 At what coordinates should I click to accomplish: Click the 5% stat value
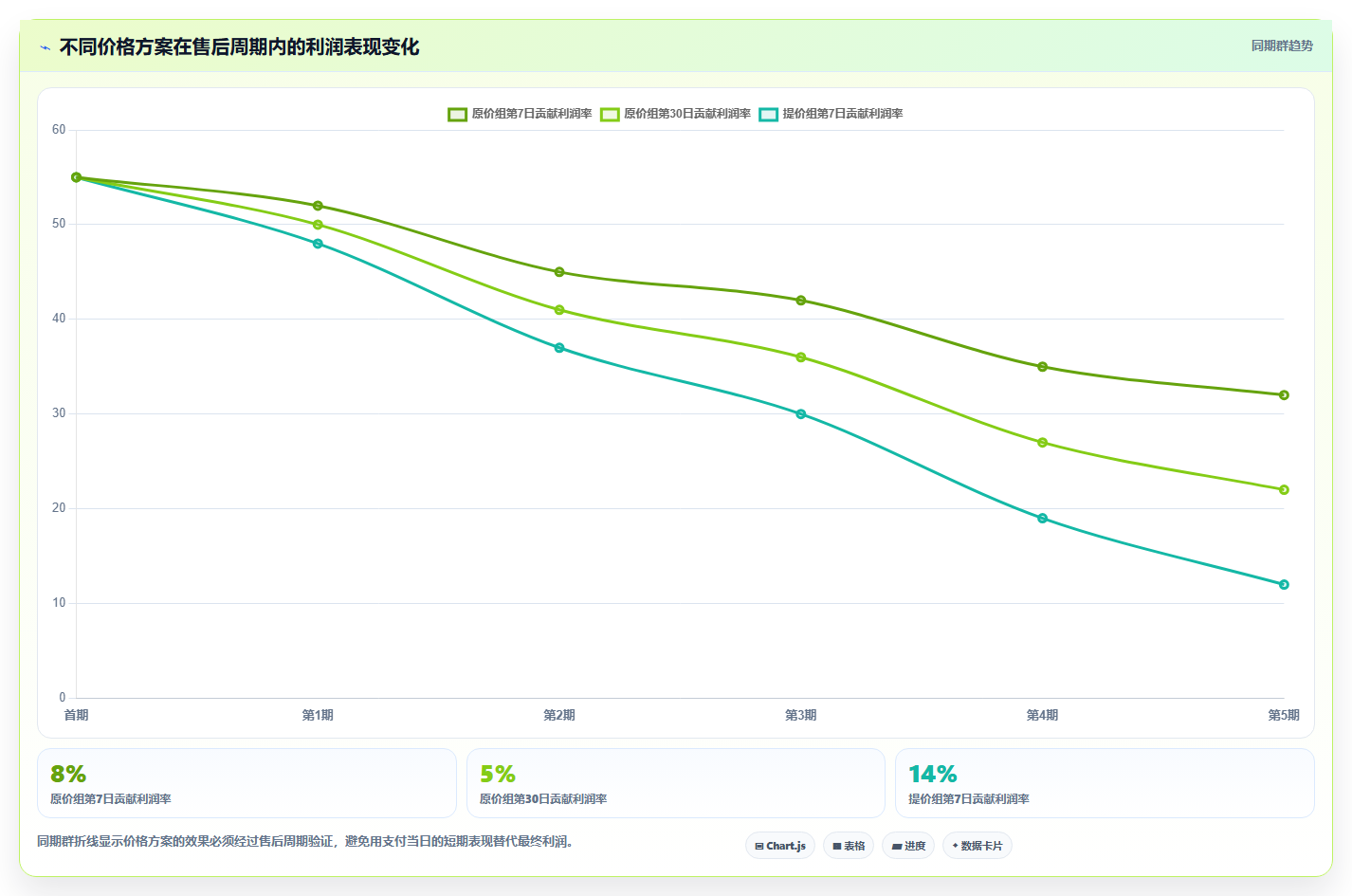[498, 774]
